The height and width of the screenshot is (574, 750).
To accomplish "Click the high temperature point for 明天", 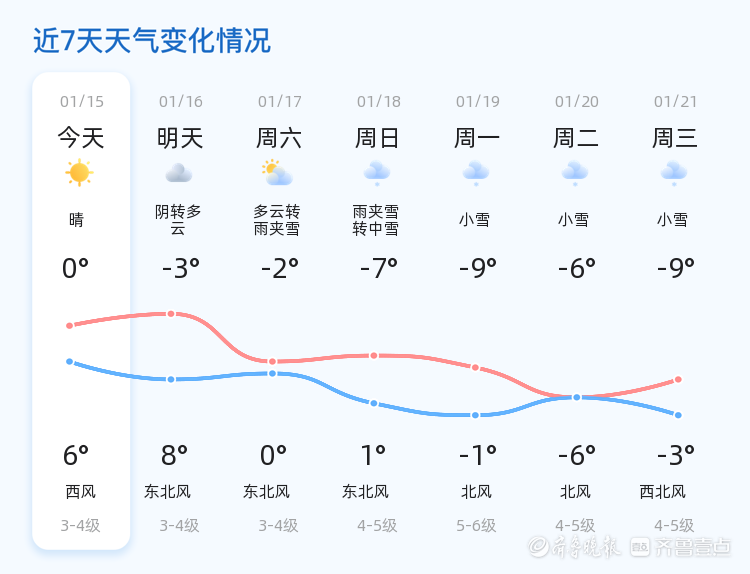I will pos(171,314).
